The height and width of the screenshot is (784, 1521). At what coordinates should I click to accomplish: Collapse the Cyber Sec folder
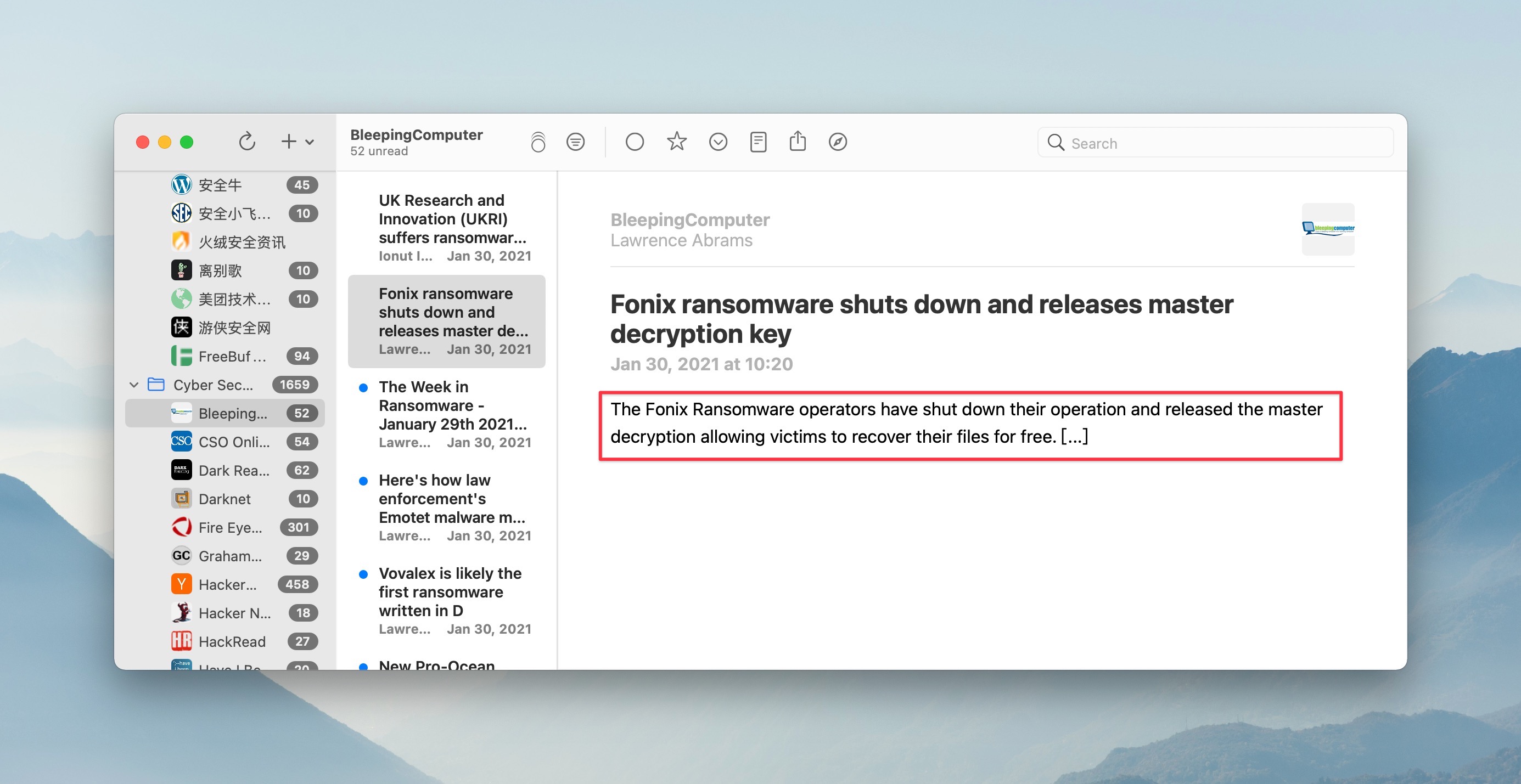tap(134, 385)
